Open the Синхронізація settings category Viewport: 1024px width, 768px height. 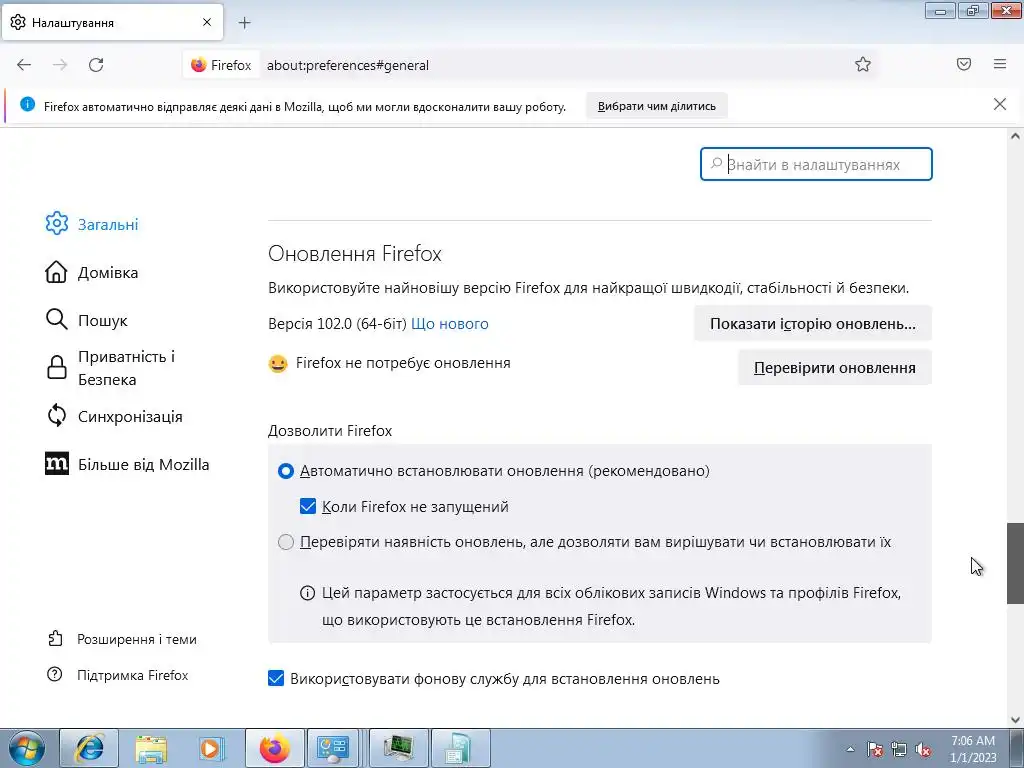point(114,416)
